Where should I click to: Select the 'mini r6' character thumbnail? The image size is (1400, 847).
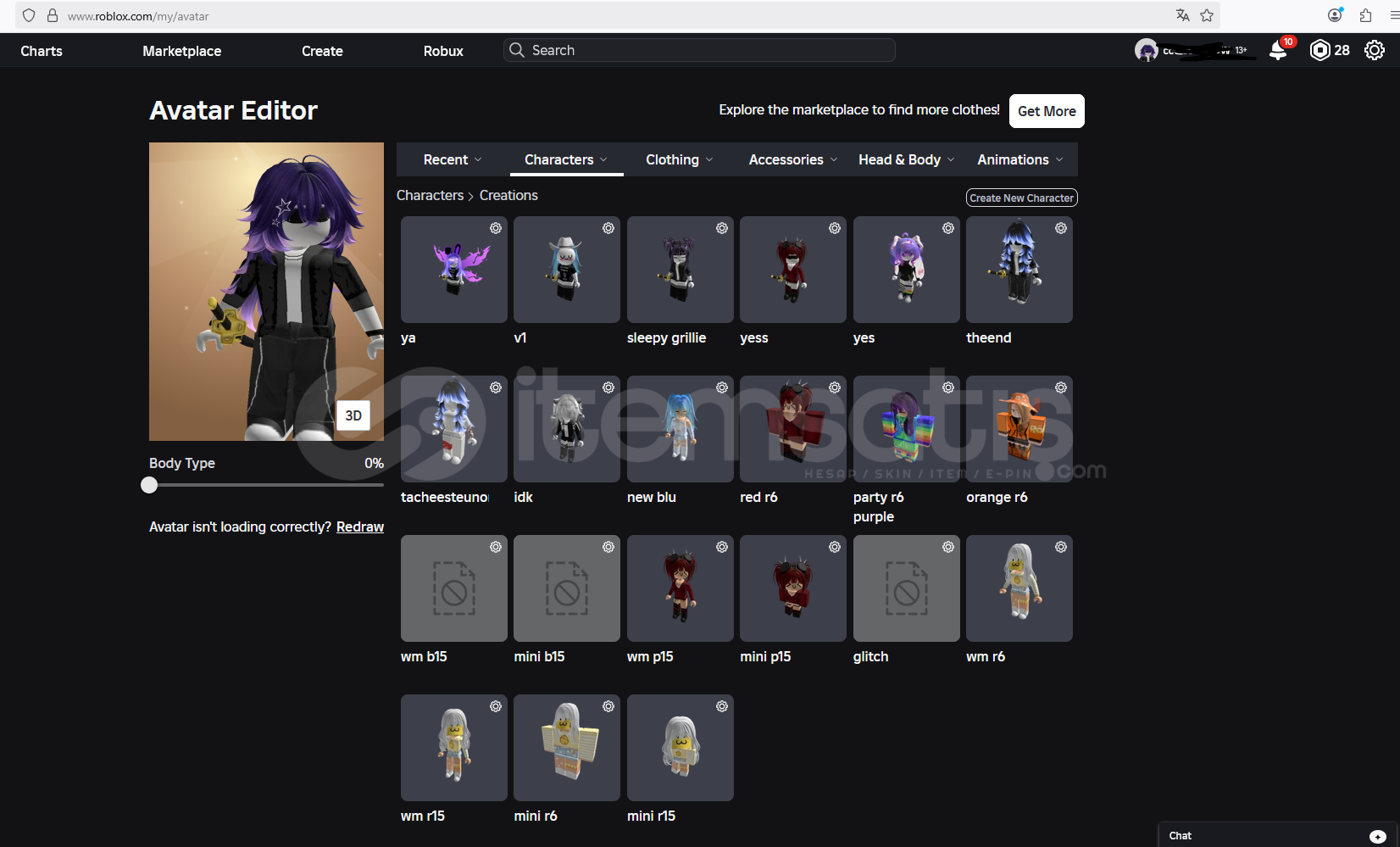(567, 748)
